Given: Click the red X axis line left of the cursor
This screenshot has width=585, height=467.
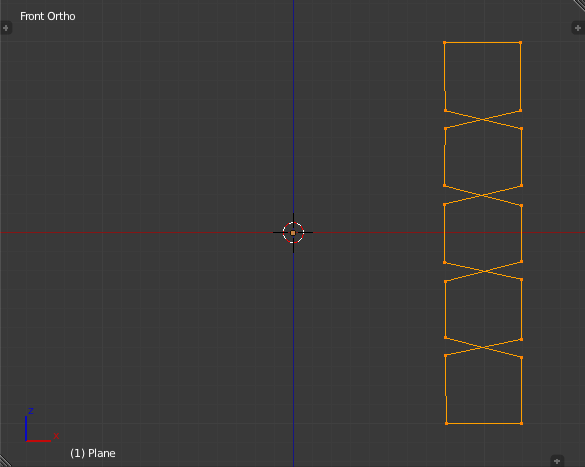Looking at the screenshot, I should (x=137, y=233).
